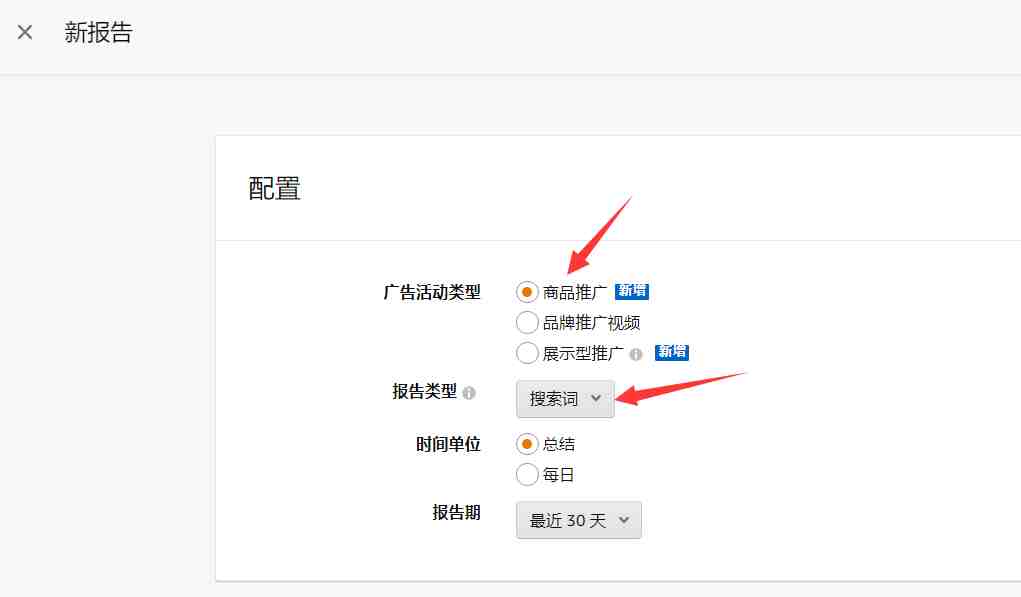
Task: Click the 新增 badge next to 展示型推广
Action: pyautogui.click(x=671, y=352)
